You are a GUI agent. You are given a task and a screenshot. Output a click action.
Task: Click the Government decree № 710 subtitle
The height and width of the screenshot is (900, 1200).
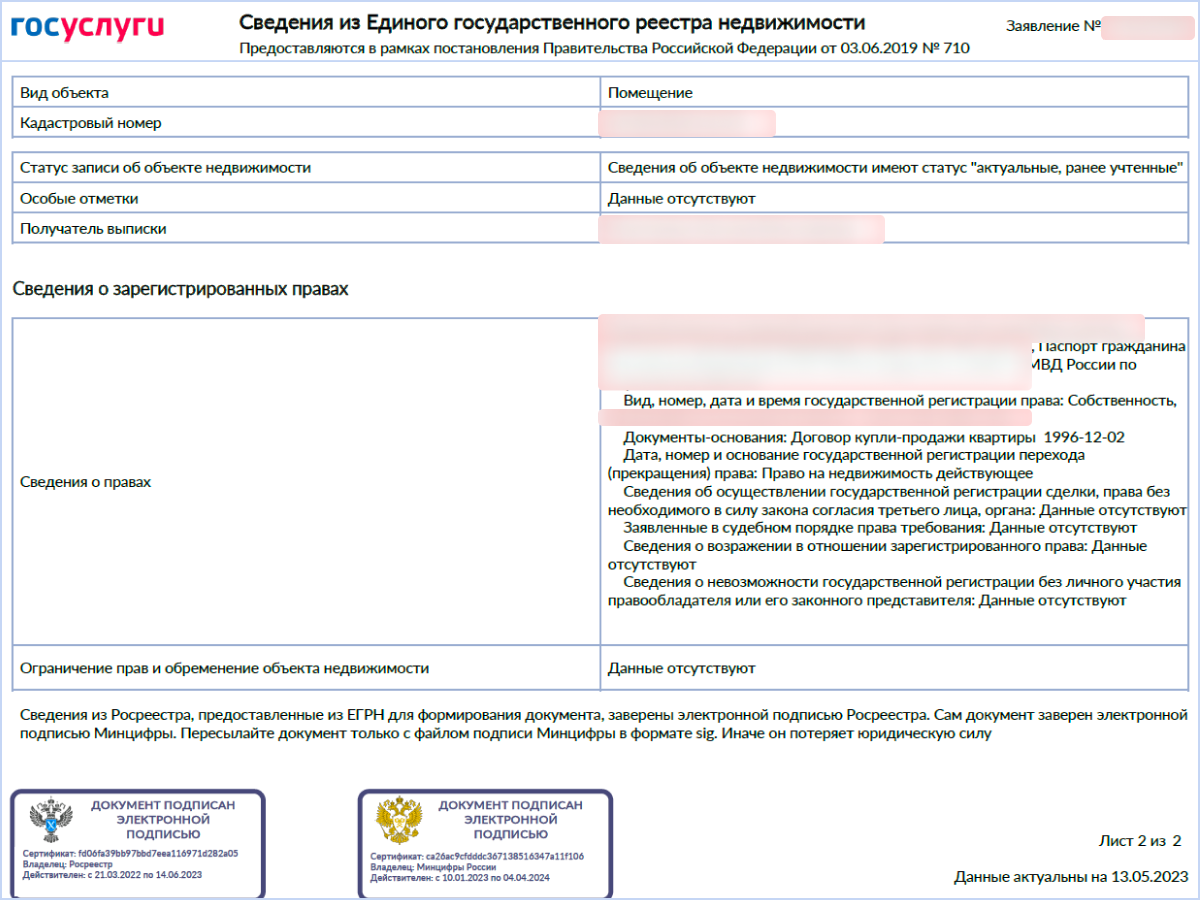coord(604,48)
